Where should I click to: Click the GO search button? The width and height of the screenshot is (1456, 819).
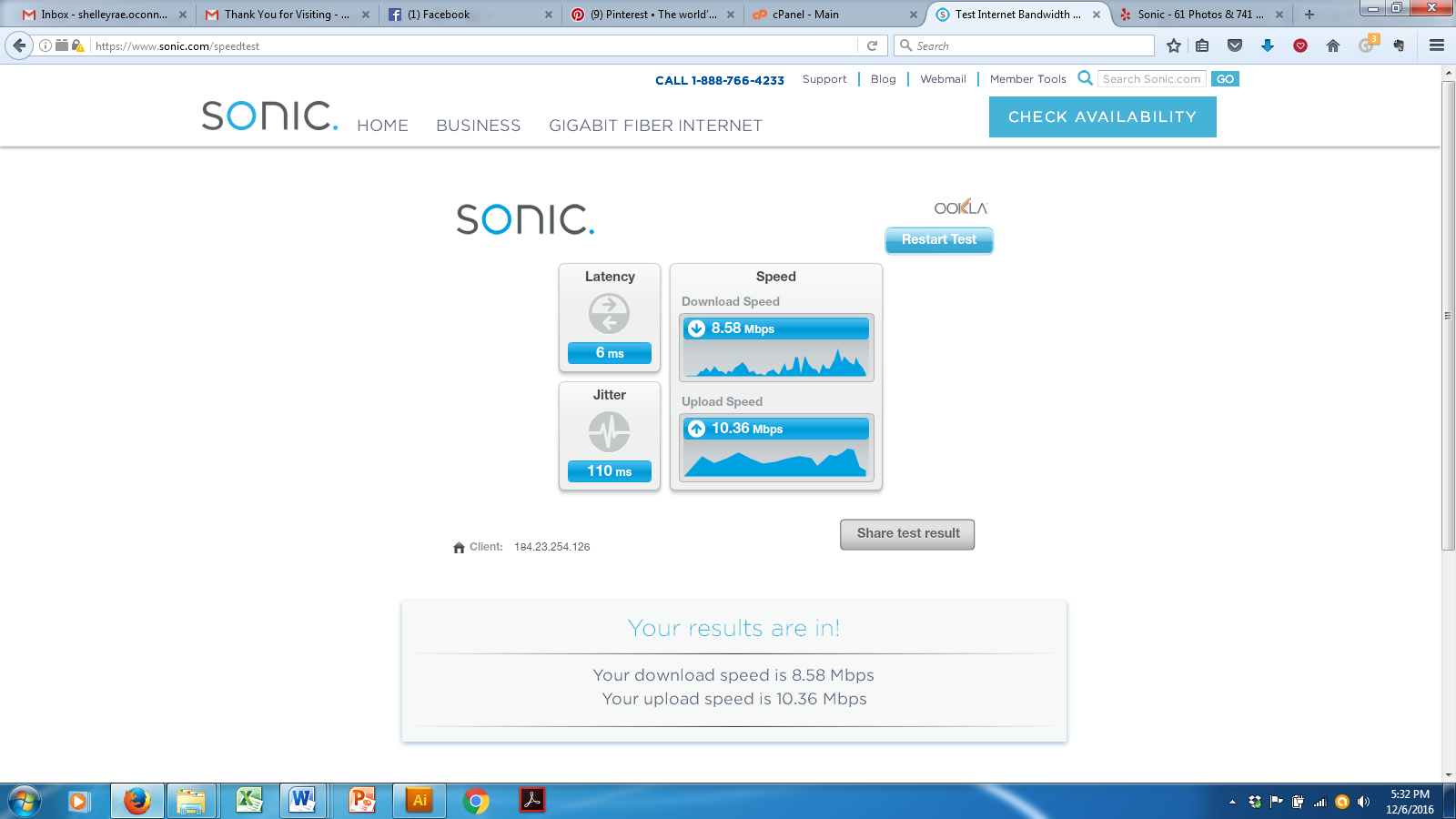click(1225, 79)
